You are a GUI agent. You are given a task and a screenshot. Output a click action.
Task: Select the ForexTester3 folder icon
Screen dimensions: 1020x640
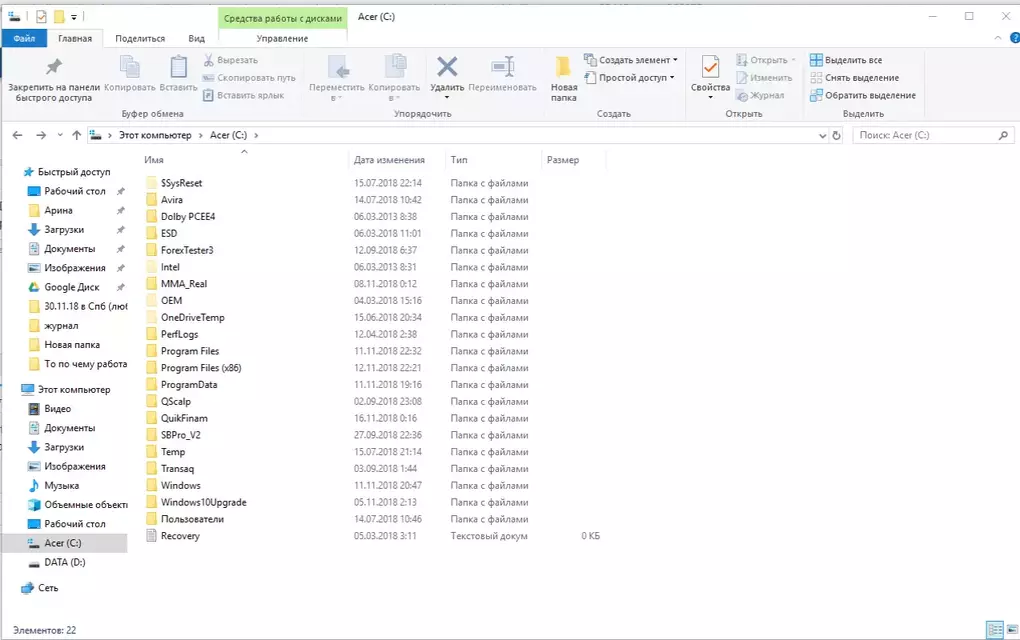coord(152,250)
